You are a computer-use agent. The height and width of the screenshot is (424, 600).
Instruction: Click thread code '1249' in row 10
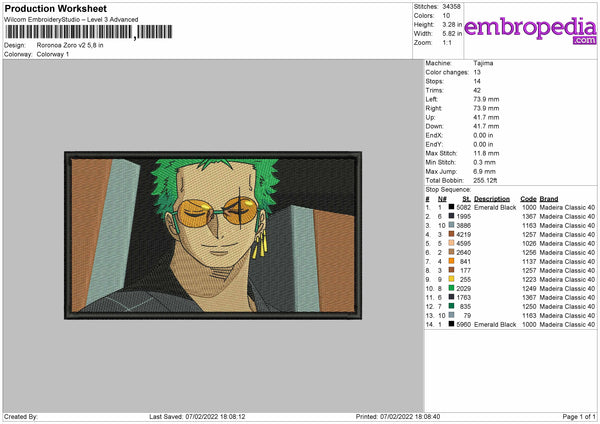[529, 289]
